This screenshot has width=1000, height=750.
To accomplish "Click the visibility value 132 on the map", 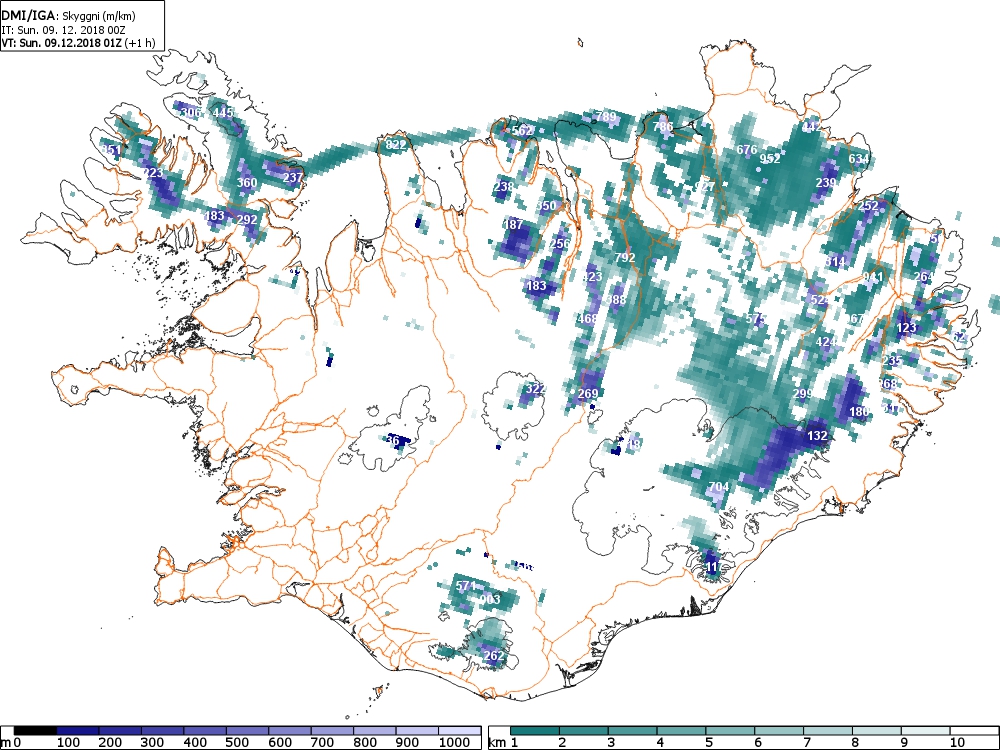I will [817, 436].
